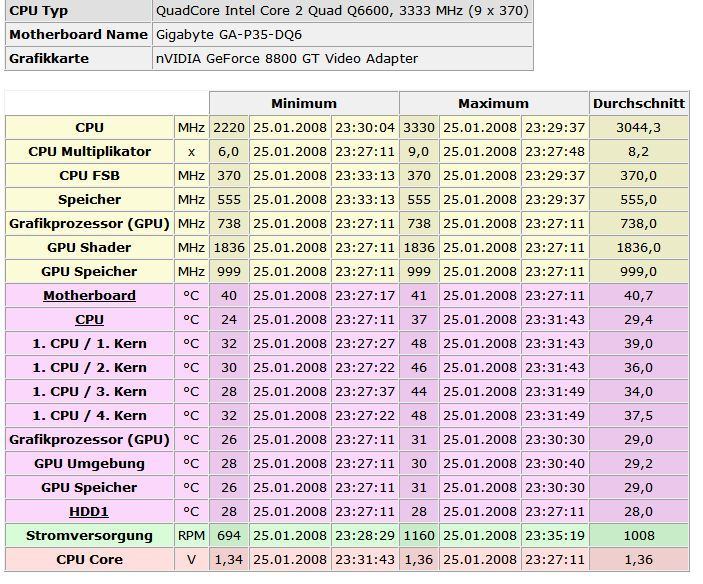The height and width of the screenshot is (584, 703).
Task: Click the Durchschnitt column header
Action: point(639,104)
